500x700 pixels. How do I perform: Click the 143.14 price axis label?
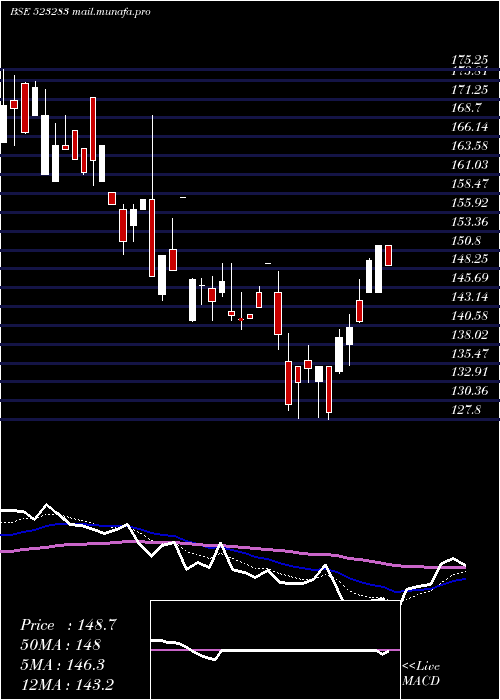(469, 297)
